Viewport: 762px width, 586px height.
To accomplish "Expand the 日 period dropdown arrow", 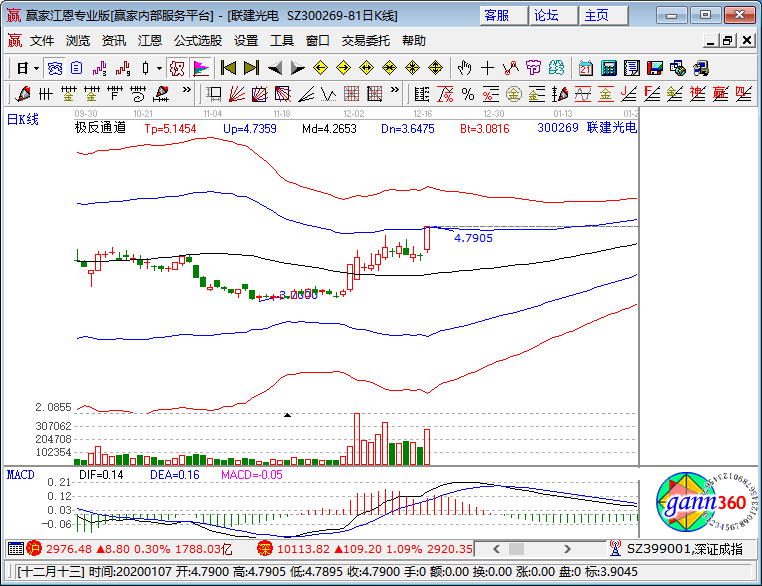I will coord(36,69).
